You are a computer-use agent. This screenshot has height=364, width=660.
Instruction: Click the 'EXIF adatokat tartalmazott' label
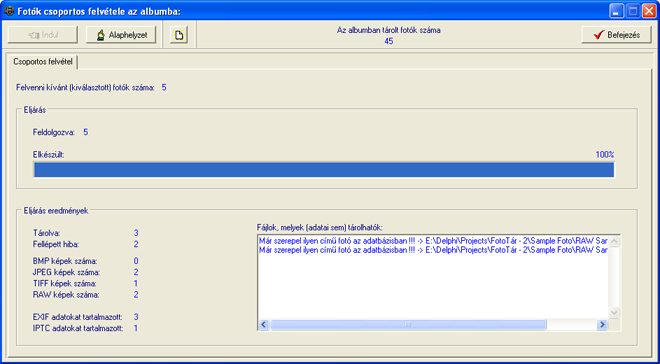(x=77, y=316)
